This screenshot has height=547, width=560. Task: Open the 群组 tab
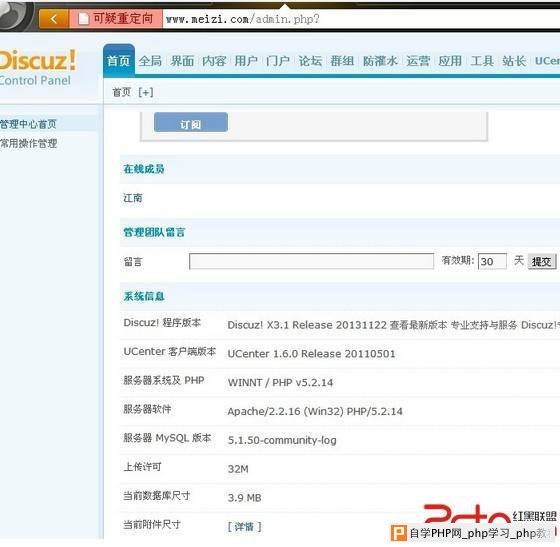342,61
